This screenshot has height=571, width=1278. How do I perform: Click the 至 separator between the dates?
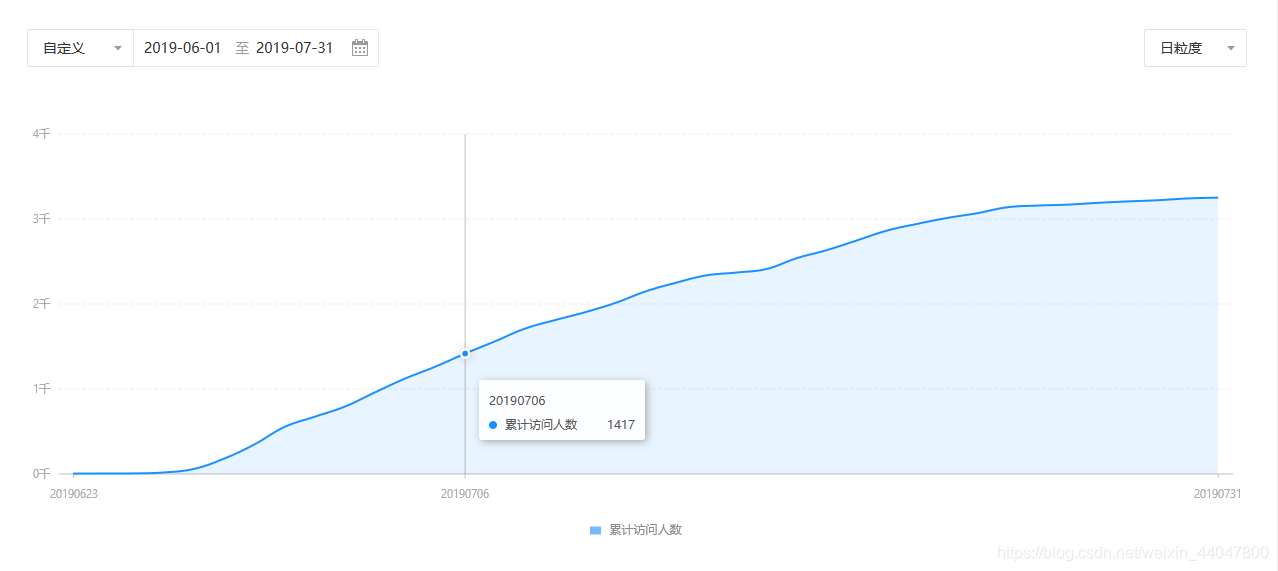coord(242,48)
